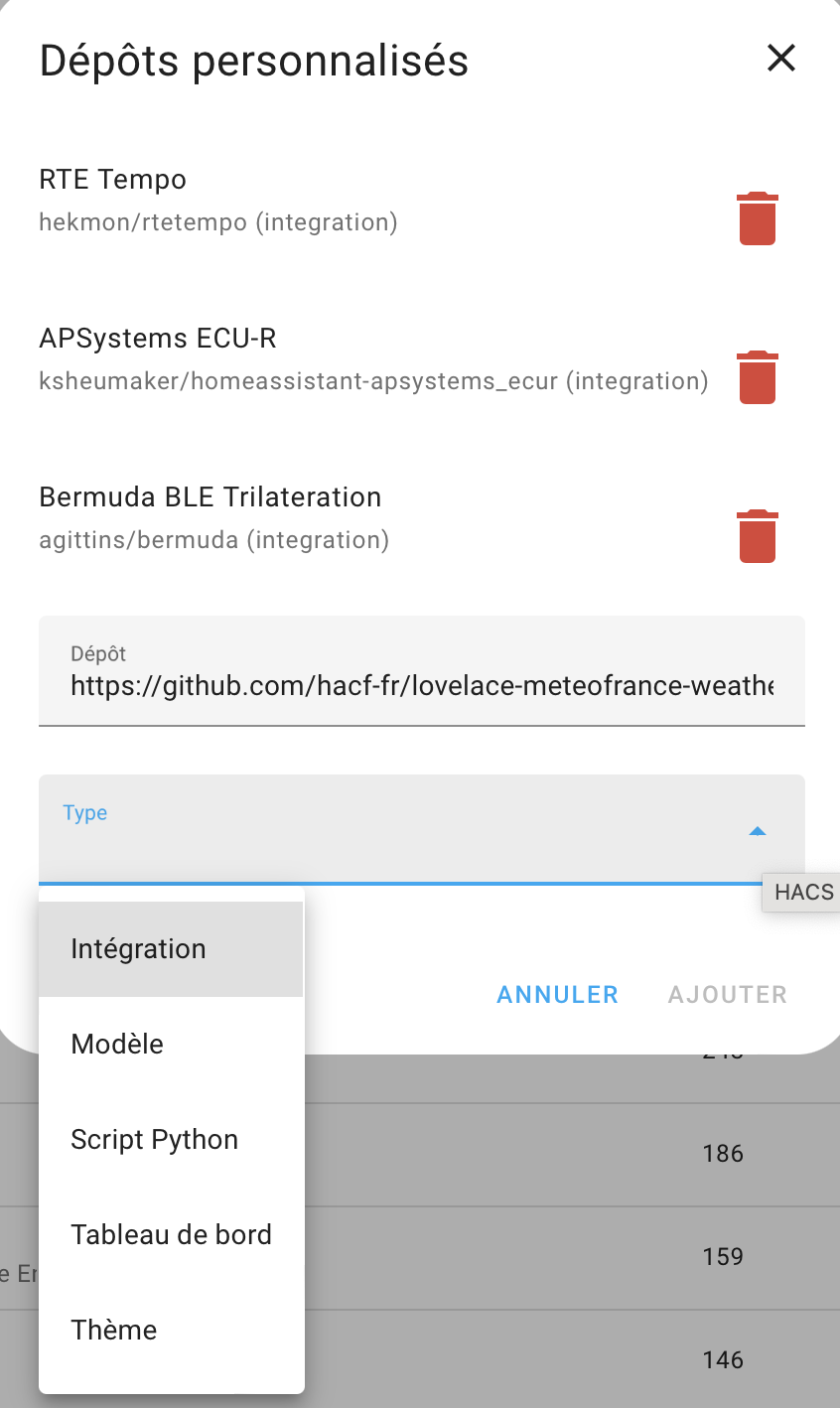Delete Bermuda BLE Trilateration repository
The width and height of the screenshot is (840, 1408).
click(x=758, y=536)
